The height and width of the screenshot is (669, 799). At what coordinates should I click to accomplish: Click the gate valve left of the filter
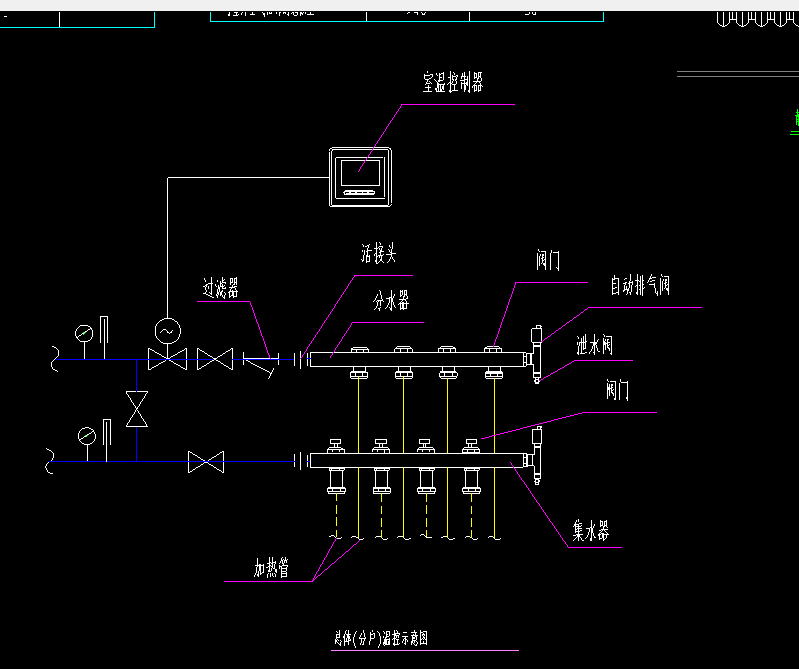(x=215, y=359)
